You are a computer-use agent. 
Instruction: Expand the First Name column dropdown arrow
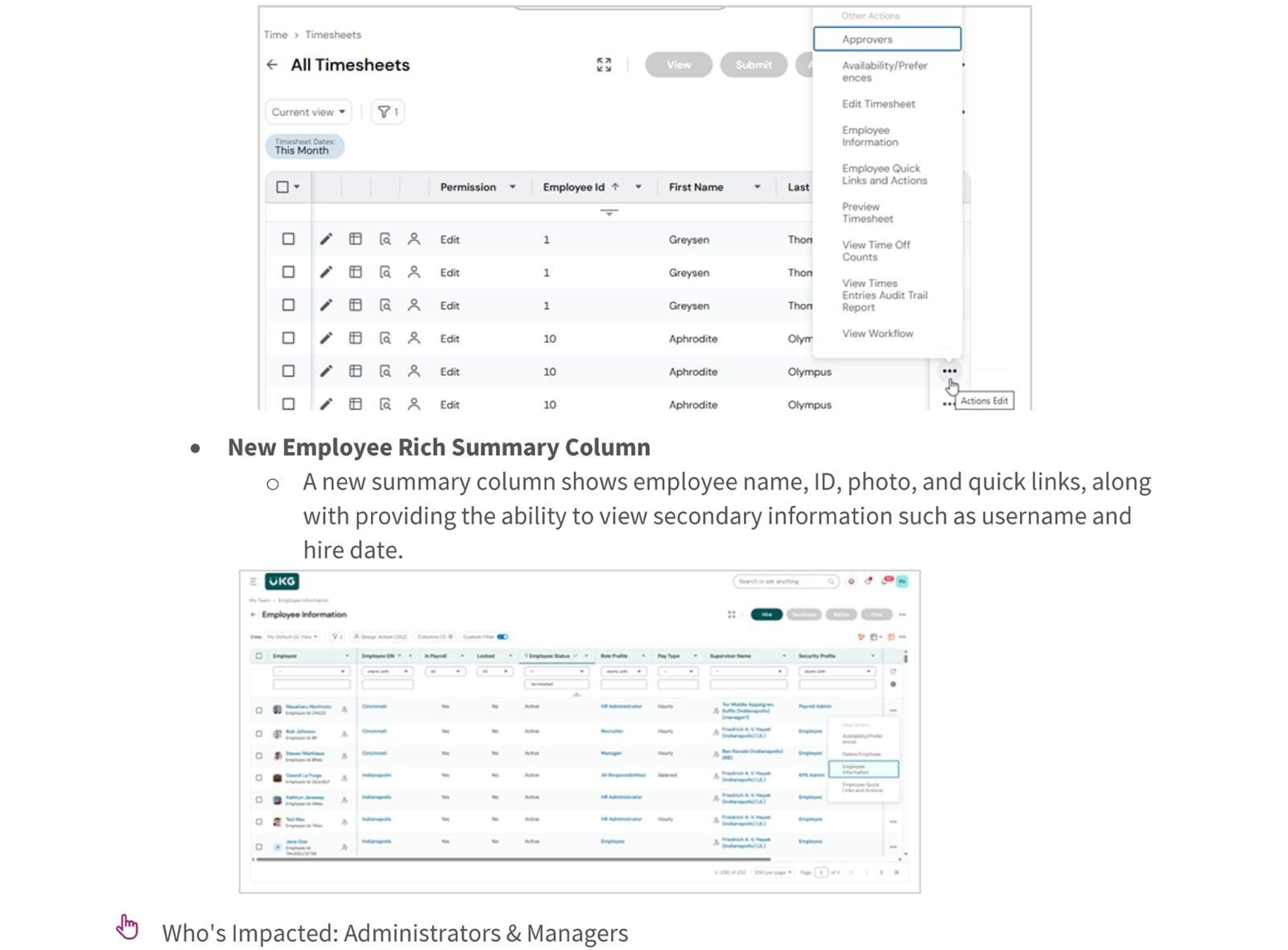coord(757,187)
